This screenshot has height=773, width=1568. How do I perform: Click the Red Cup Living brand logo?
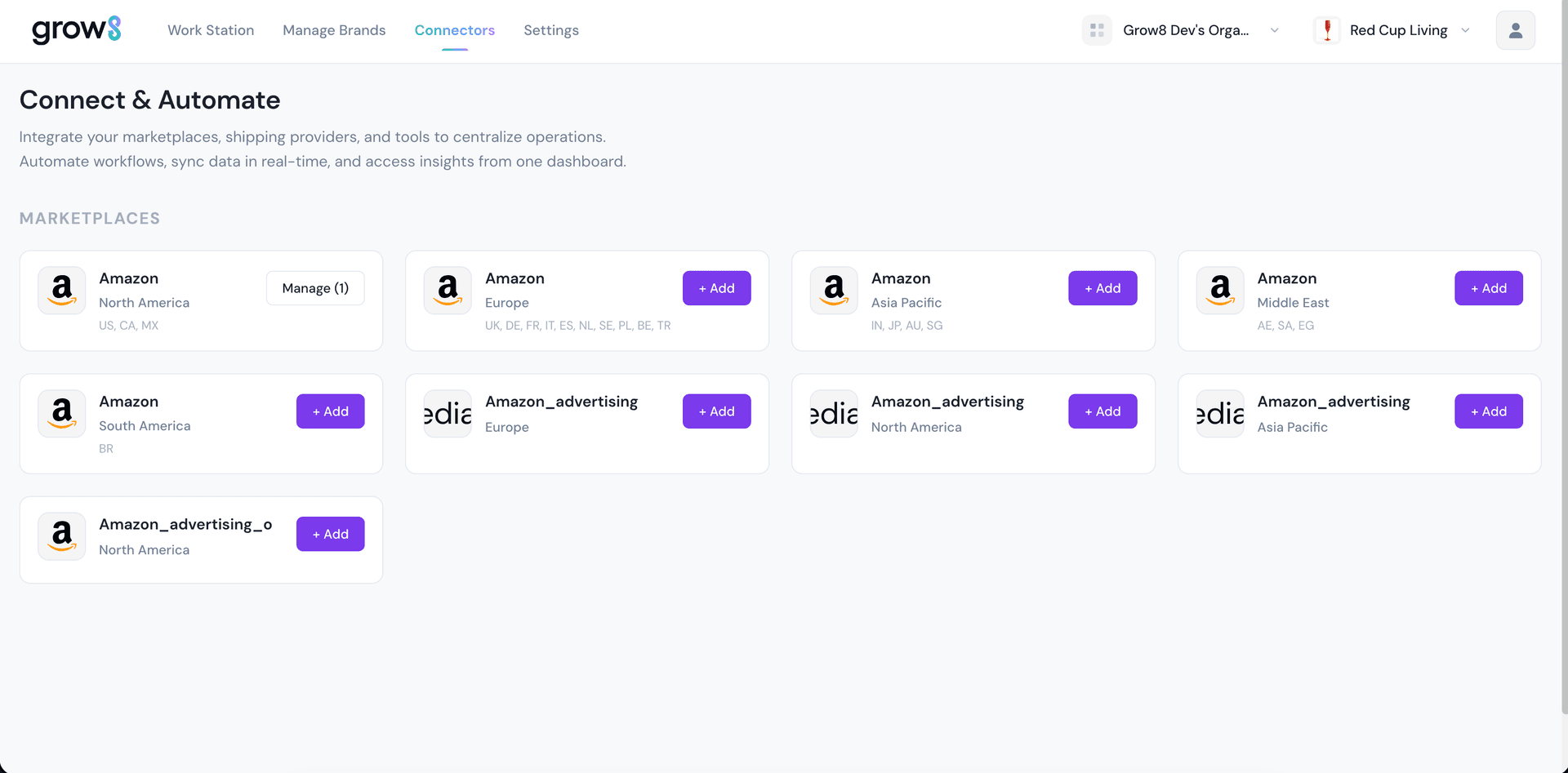[x=1327, y=30]
